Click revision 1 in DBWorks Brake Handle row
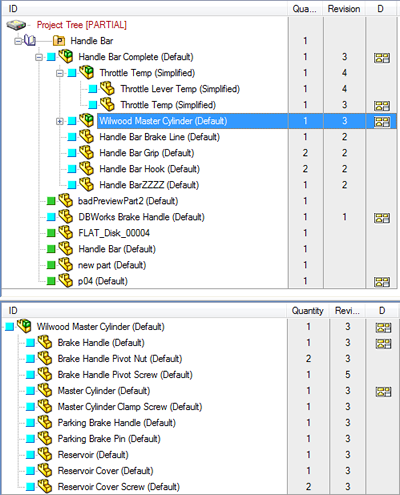 point(344,217)
